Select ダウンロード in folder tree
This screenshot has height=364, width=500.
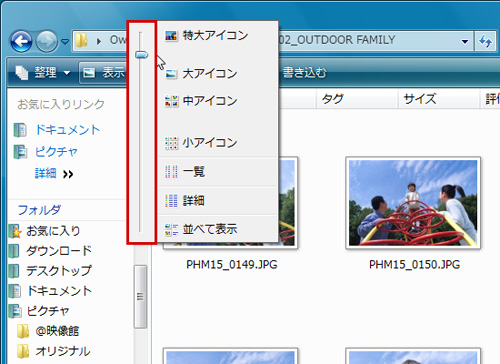click(59, 251)
